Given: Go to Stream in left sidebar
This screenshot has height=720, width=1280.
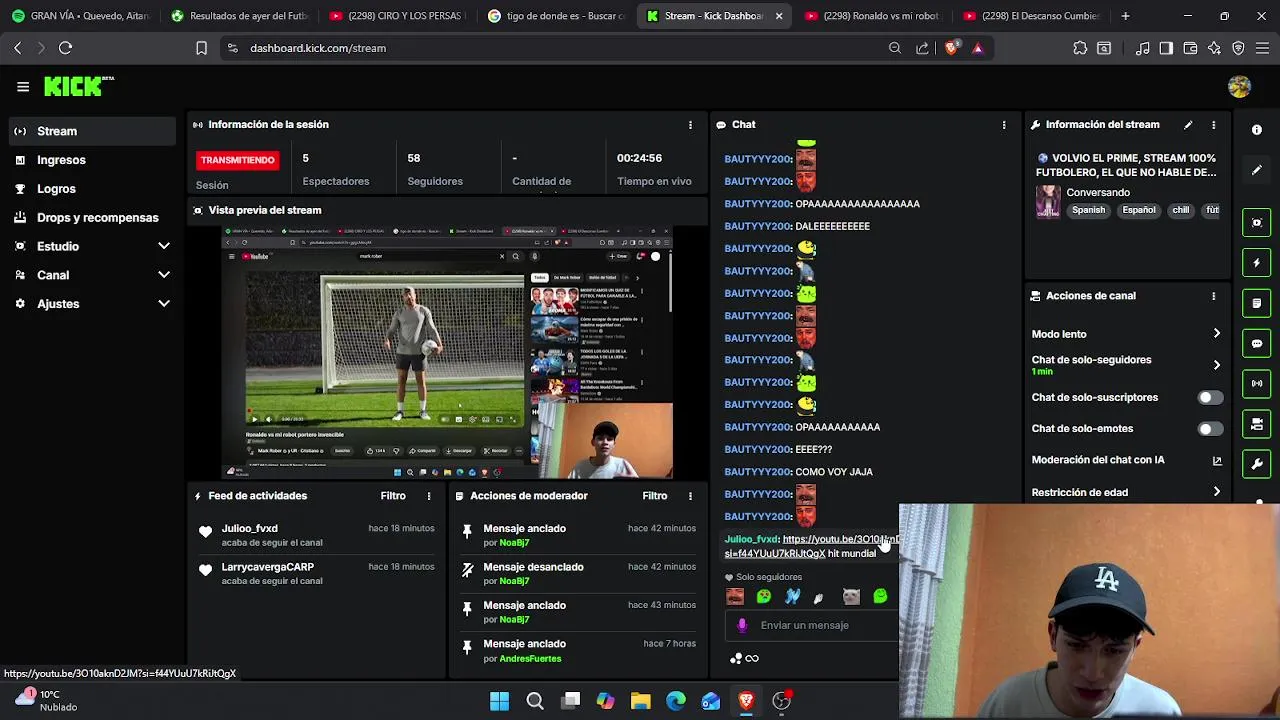Looking at the screenshot, I should (93, 131).
